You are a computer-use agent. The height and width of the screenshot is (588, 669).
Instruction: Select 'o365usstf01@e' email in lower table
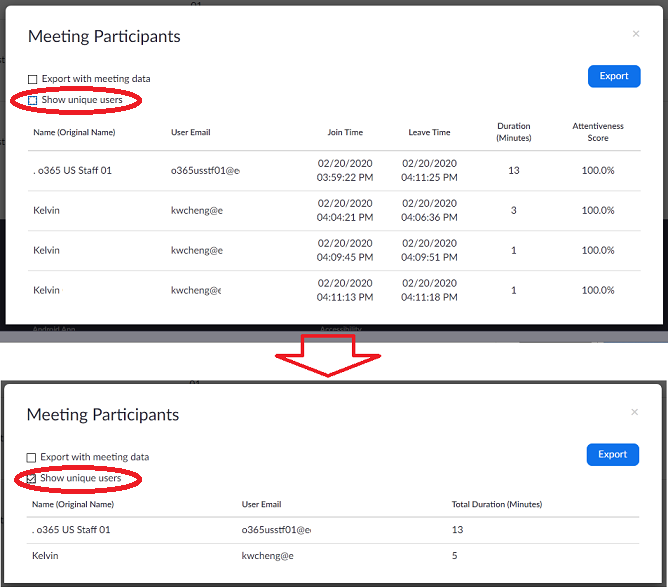[x=276, y=530]
